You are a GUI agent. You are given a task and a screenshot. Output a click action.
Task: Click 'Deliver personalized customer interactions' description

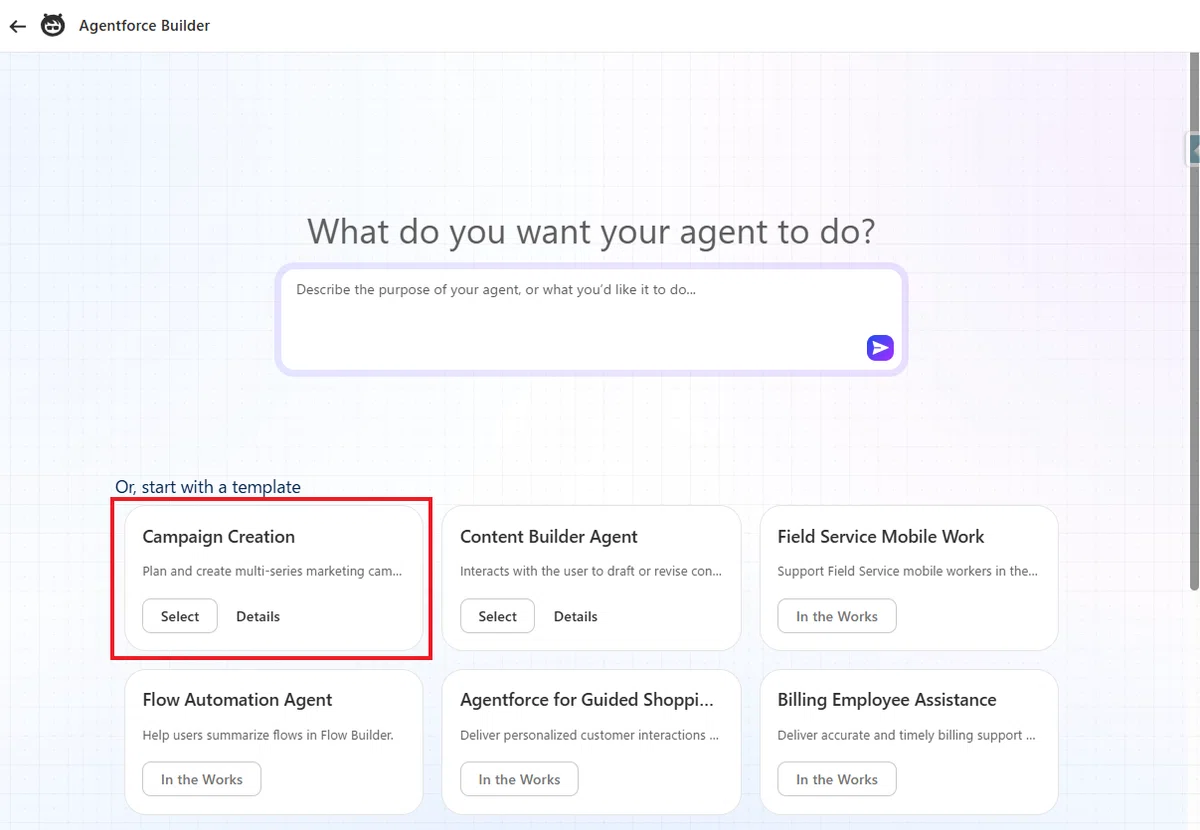tap(590, 735)
